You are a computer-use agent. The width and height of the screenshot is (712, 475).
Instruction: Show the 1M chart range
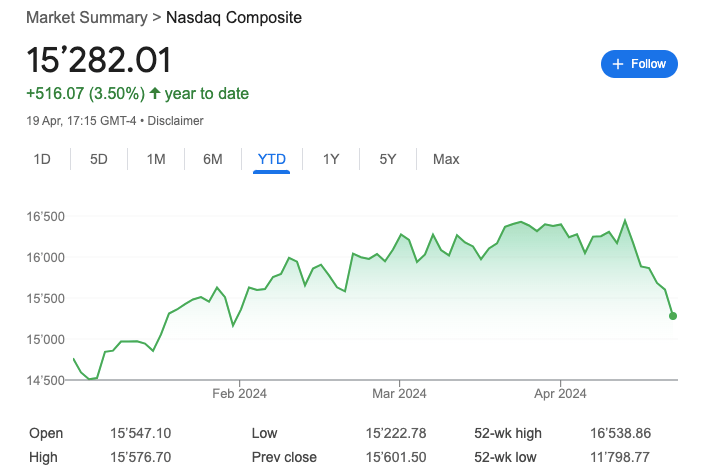click(x=156, y=159)
